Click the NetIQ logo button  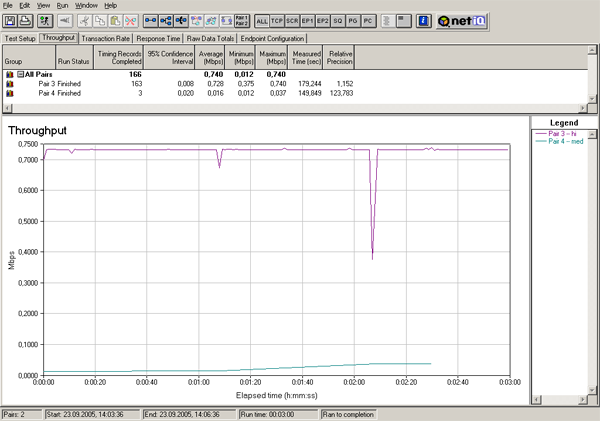(x=462, y=21)
